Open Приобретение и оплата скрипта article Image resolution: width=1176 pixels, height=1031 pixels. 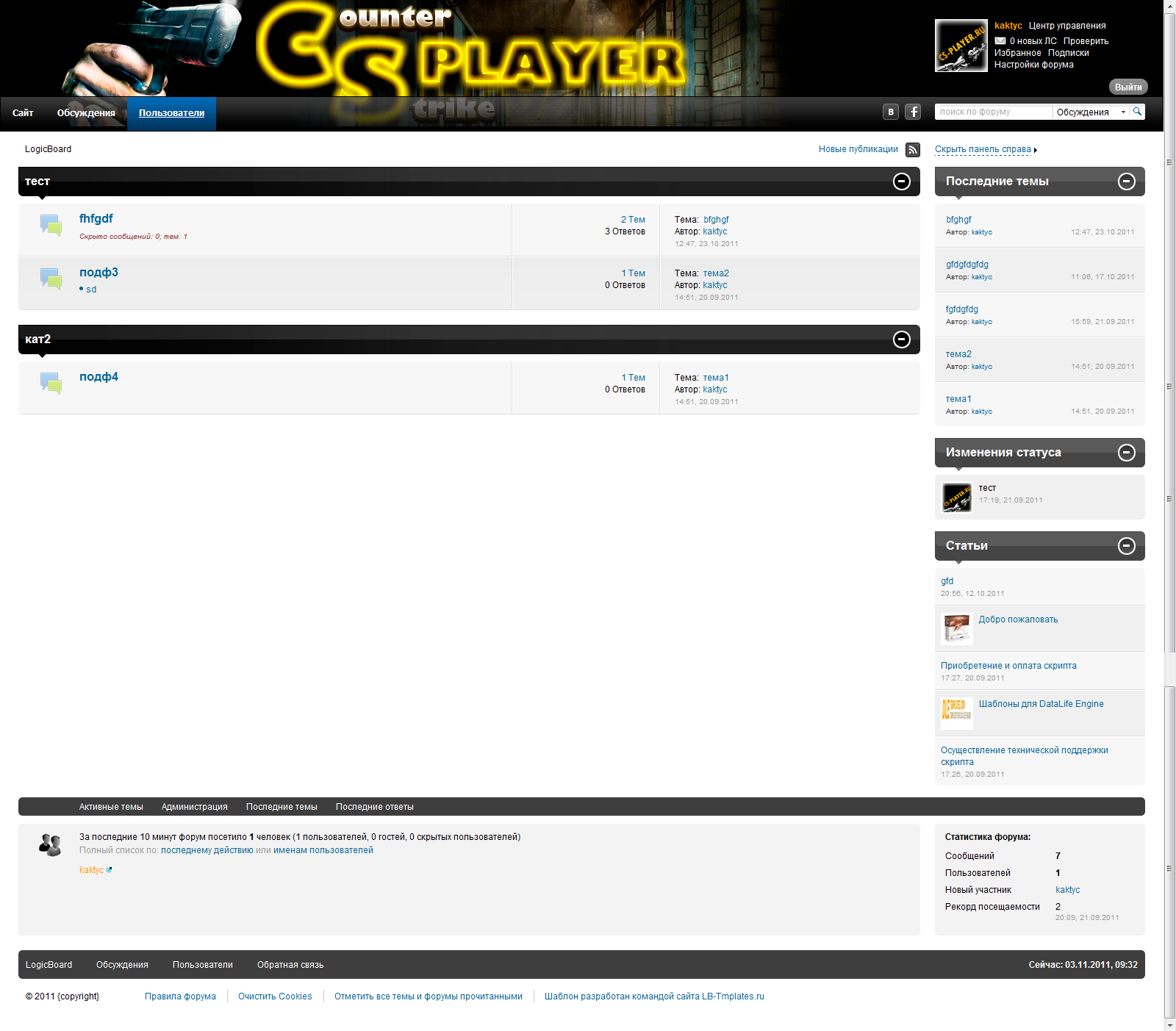click(x=1008, y=666)
